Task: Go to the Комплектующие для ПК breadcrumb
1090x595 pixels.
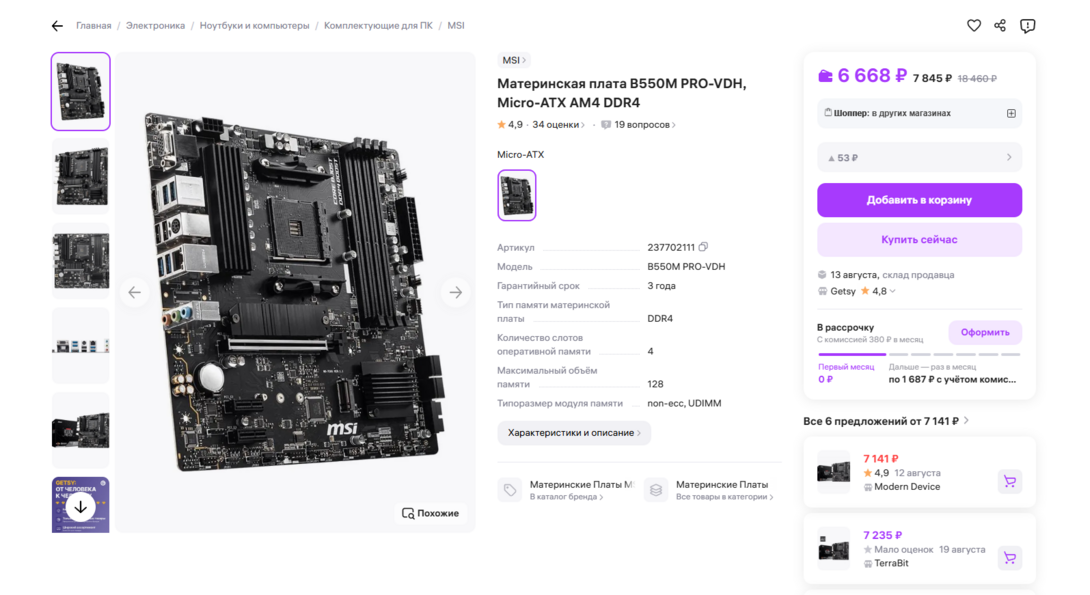Action: coord(378,26)
